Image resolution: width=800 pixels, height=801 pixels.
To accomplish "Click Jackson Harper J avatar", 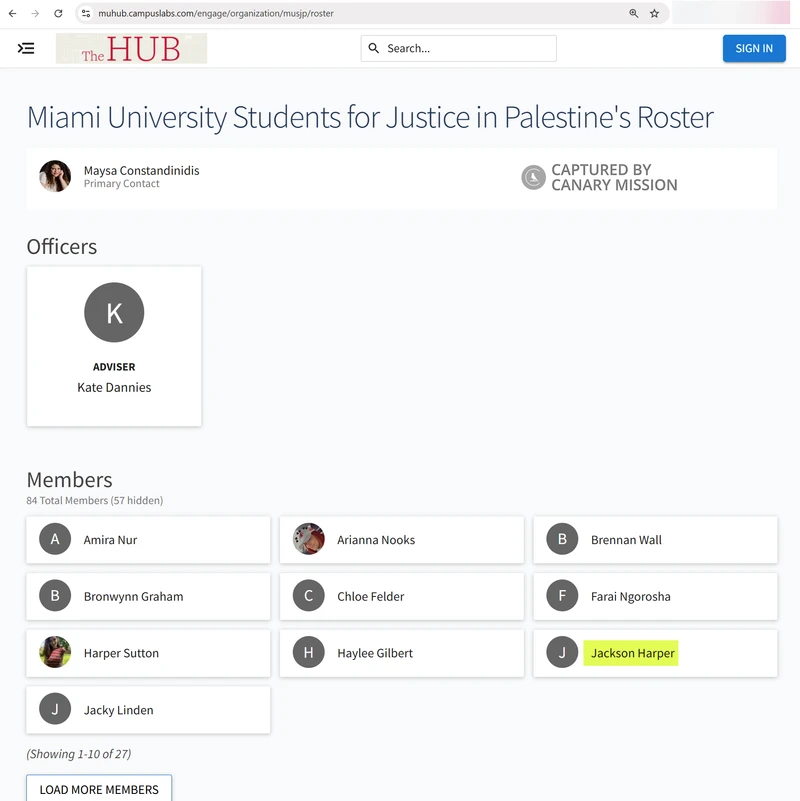I will pyautogui.click(x=562, y=652).
